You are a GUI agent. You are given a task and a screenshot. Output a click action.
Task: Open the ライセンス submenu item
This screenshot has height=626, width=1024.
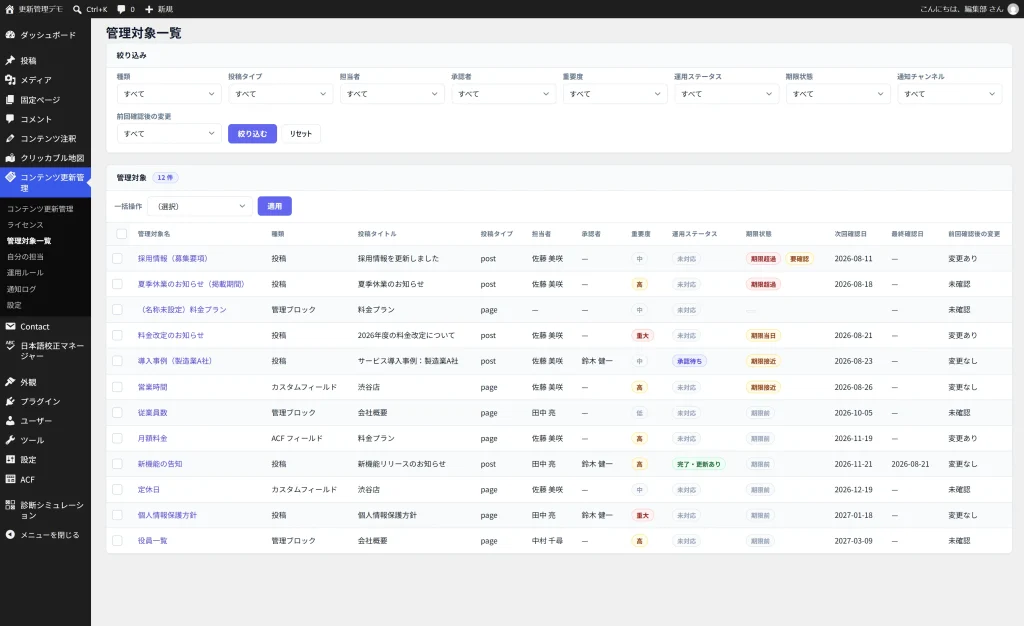(x=25, y=225)
